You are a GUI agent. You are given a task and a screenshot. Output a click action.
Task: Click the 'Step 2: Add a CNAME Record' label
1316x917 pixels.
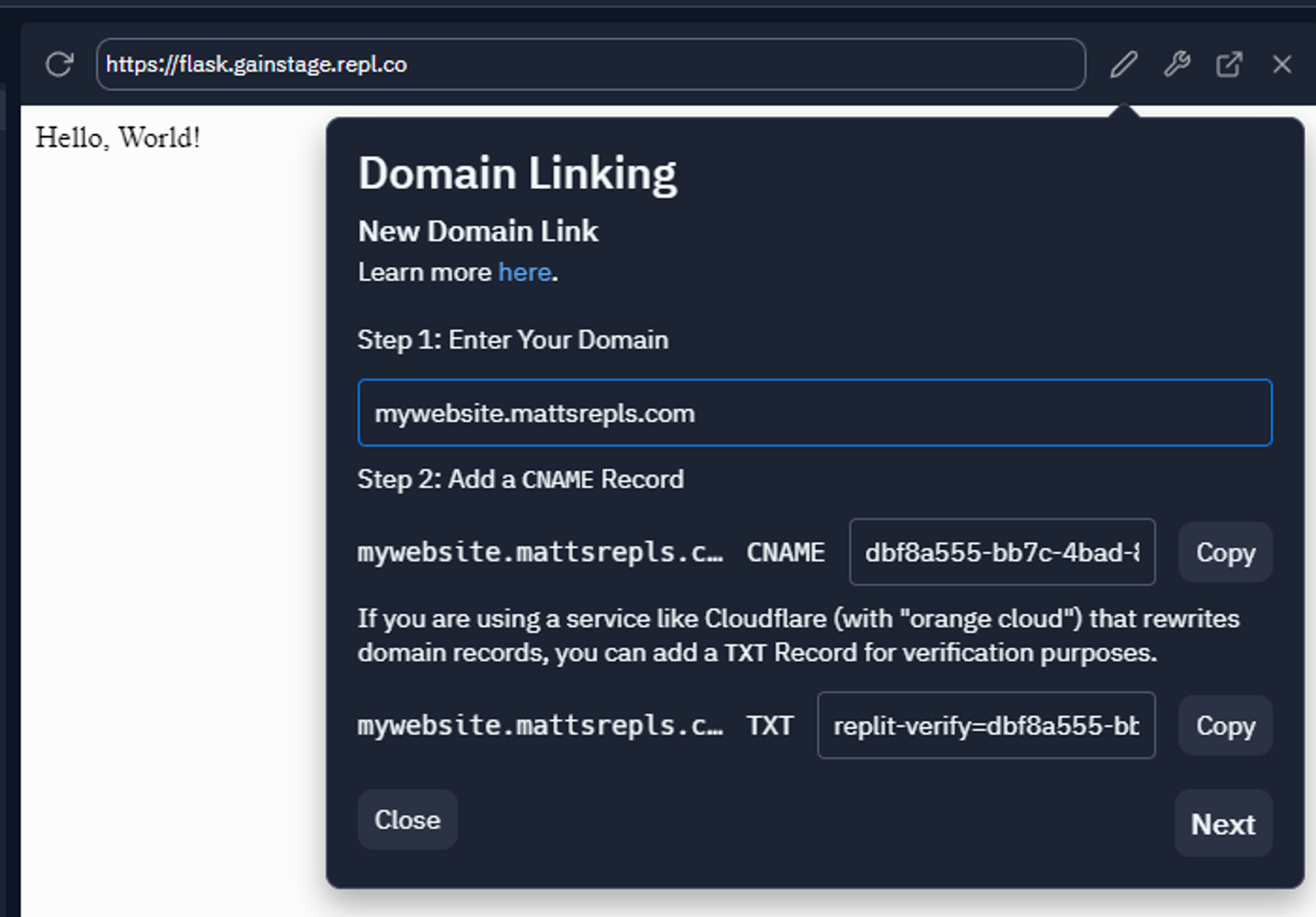pyautogui.click(x=520, y=480)
